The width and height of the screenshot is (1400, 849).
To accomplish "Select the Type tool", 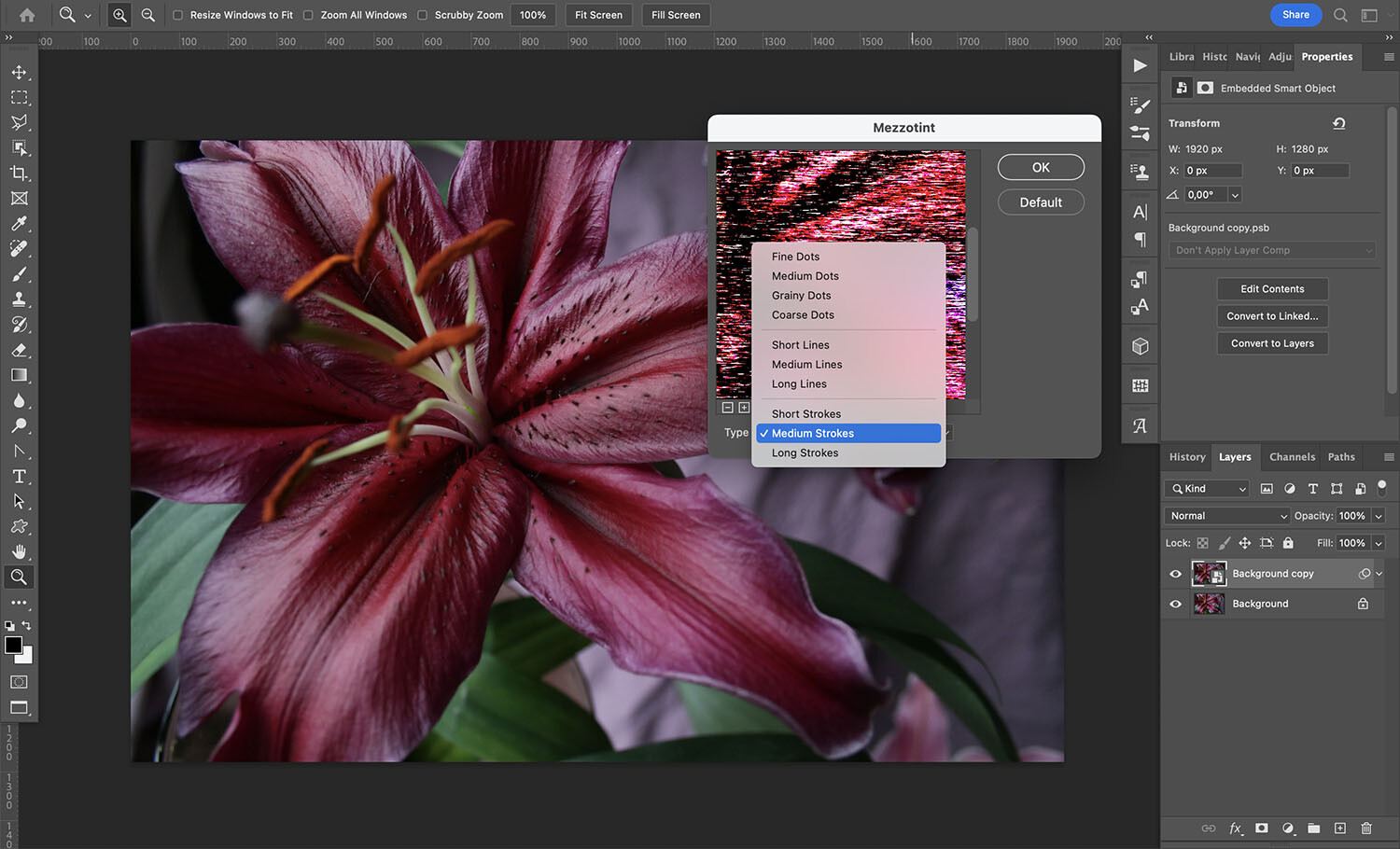I will click(19, 476).
